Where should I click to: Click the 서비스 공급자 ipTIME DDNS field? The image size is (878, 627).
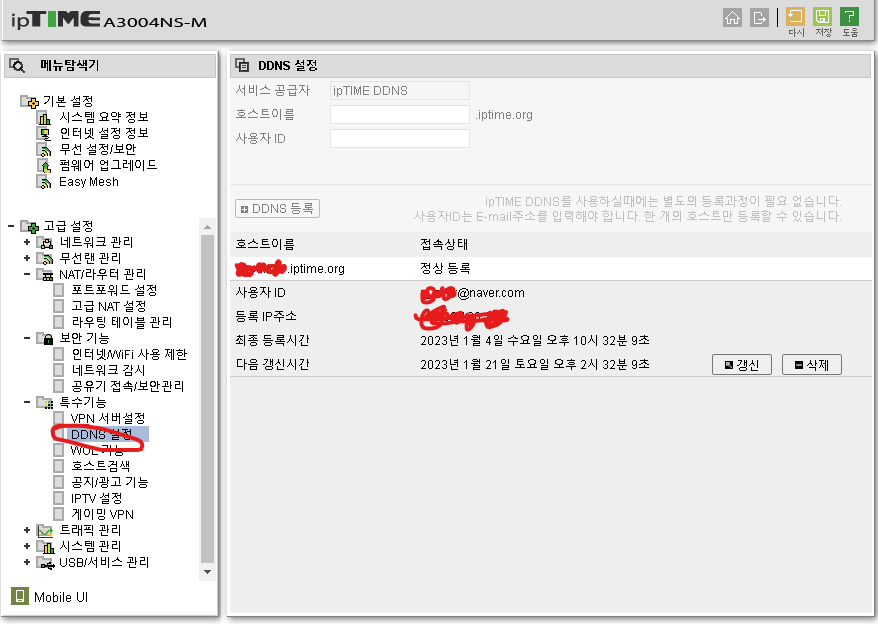pos(400,91)
